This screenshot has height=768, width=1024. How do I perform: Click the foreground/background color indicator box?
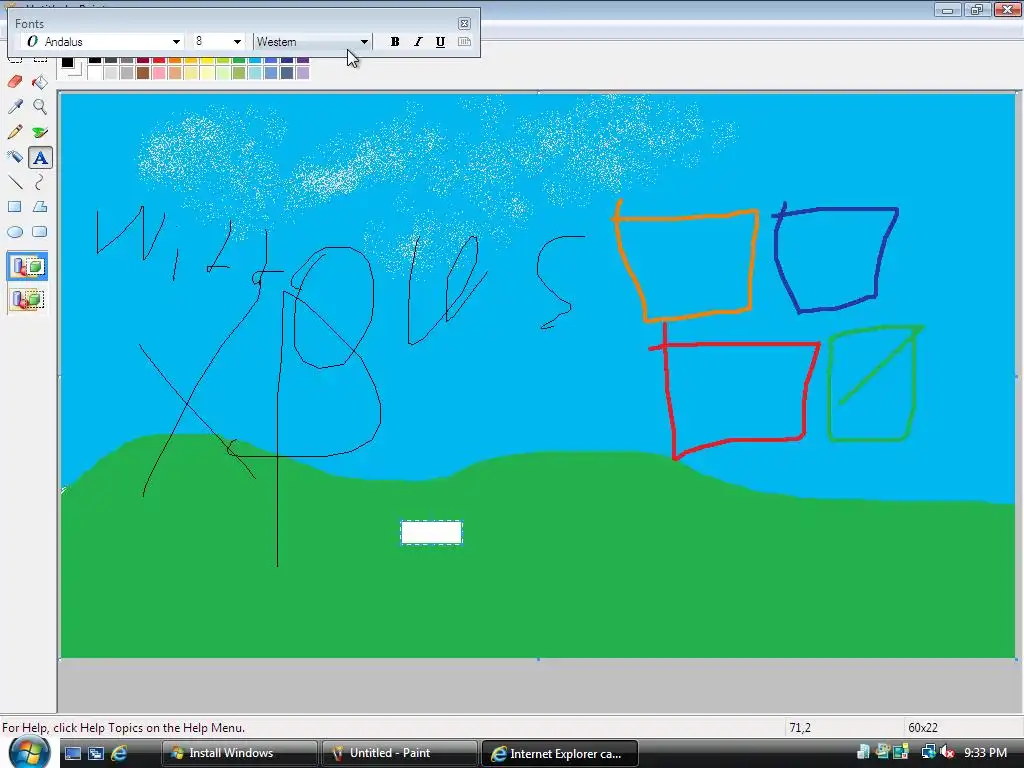pos(71,66)
